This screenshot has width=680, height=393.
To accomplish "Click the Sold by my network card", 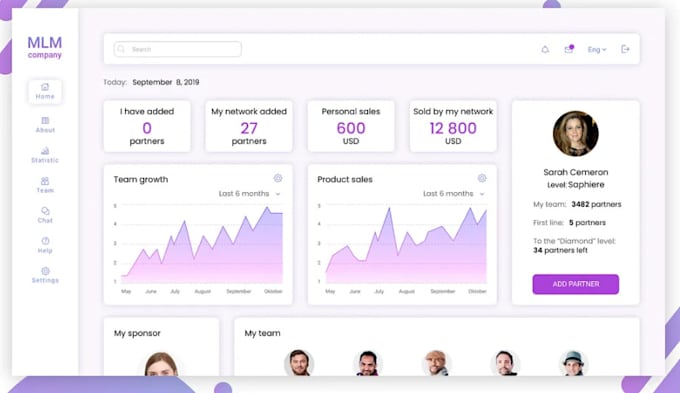I will 453,126.
